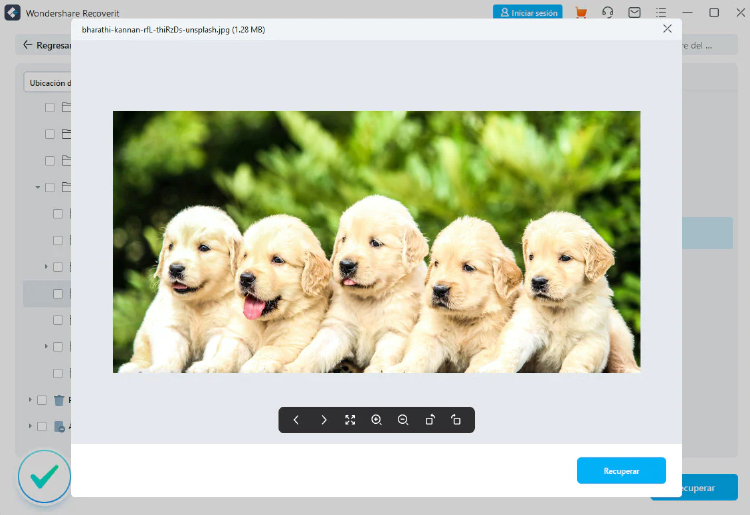Close the image preview dialog
Image resolution: width=750 pixels, height=515 pixels.
click(667, 29)
